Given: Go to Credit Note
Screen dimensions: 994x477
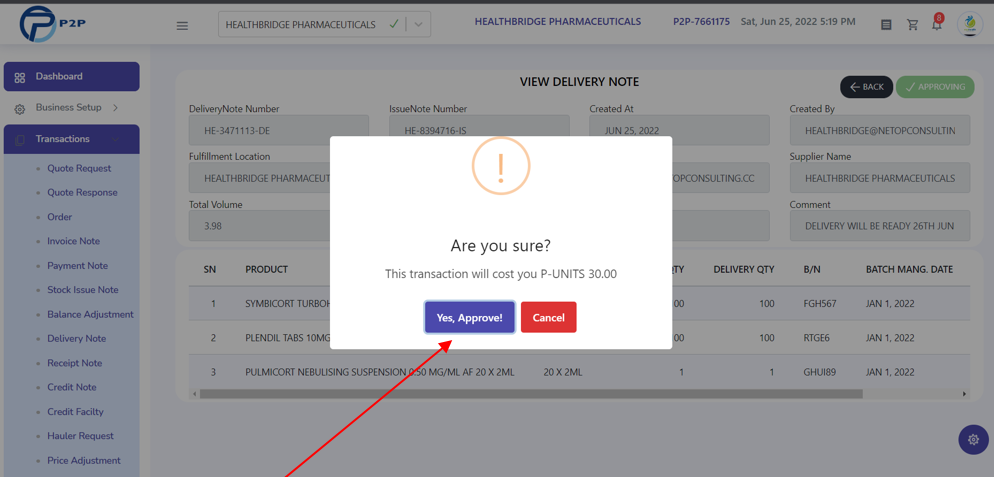Looking at the screenshot, I should coord(72,387).
